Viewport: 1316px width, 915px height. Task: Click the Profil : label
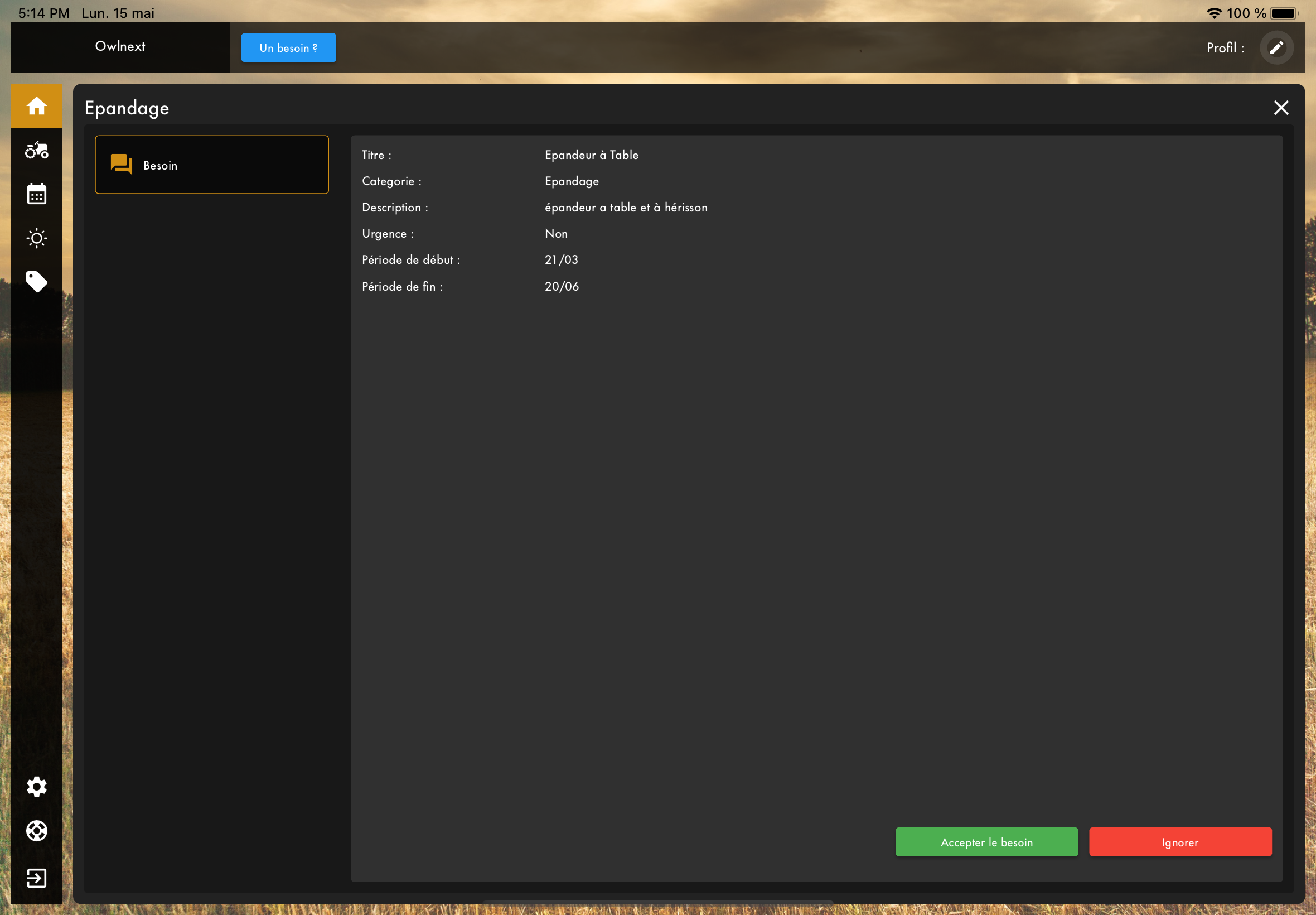[x=1226, y=48]
